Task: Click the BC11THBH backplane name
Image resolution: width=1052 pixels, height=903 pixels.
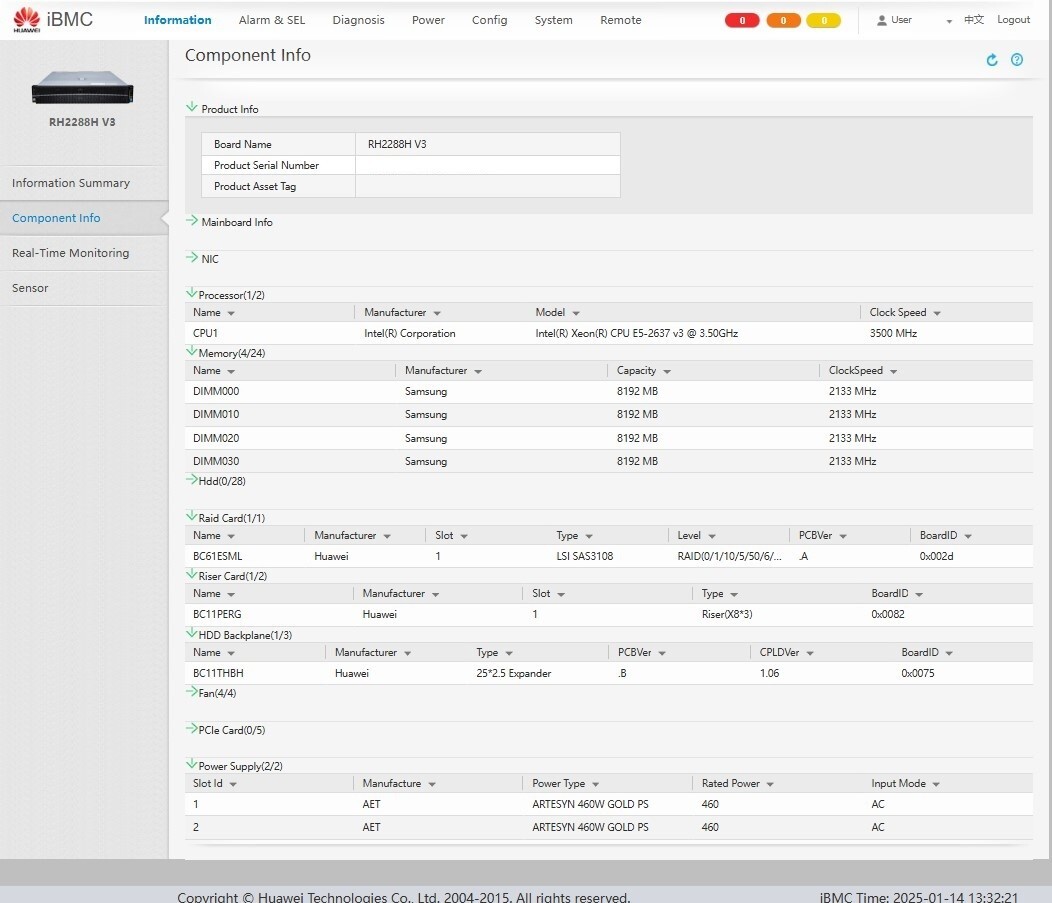Action: pyautogui.click(x=218, y=673)
